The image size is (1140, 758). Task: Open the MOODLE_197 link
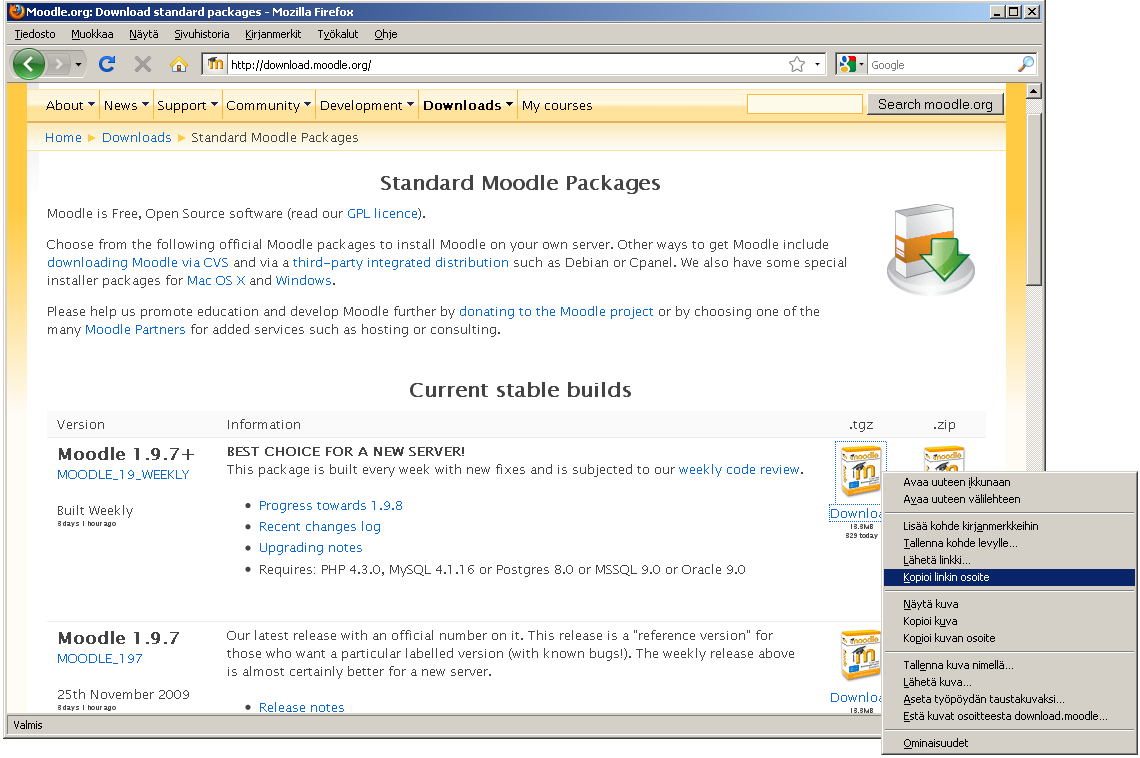[100, 658]
